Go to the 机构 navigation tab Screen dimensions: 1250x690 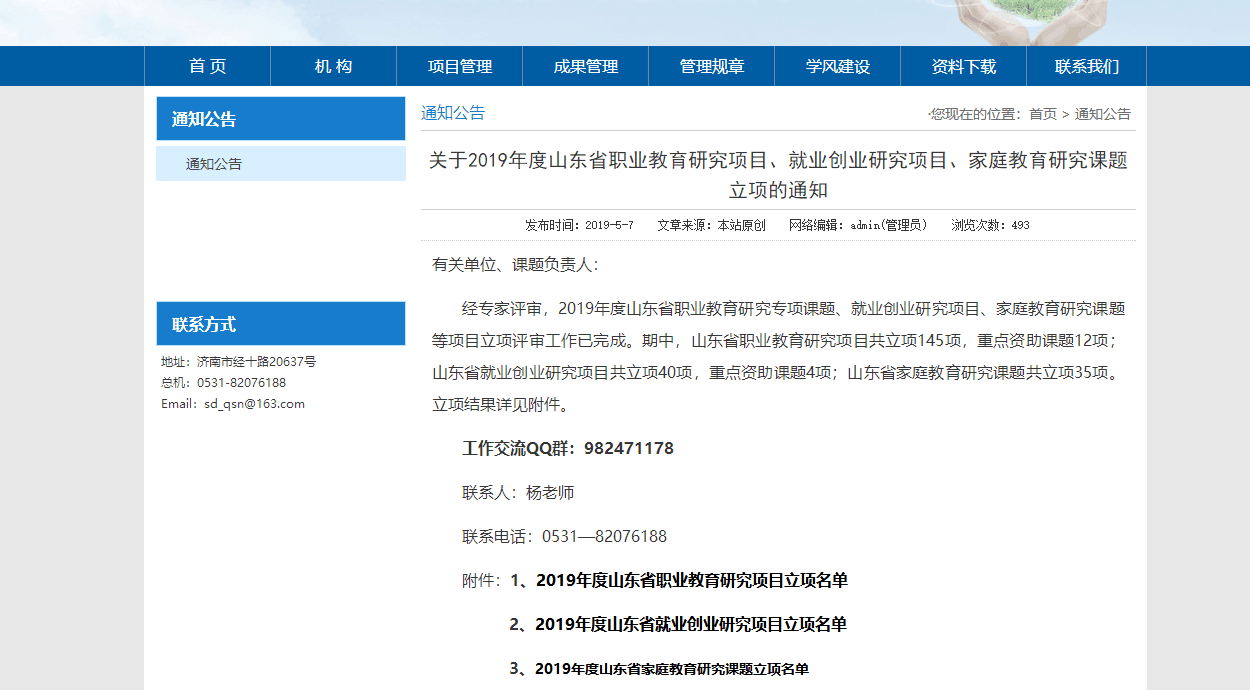point(334,66)
